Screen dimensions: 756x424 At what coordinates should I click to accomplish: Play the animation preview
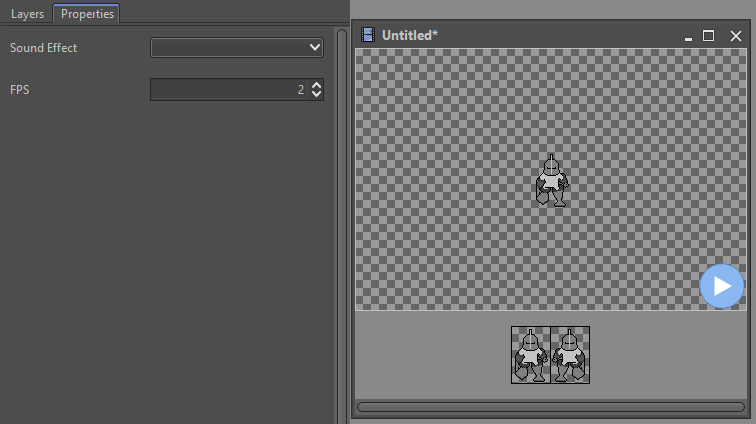[722, 286]
